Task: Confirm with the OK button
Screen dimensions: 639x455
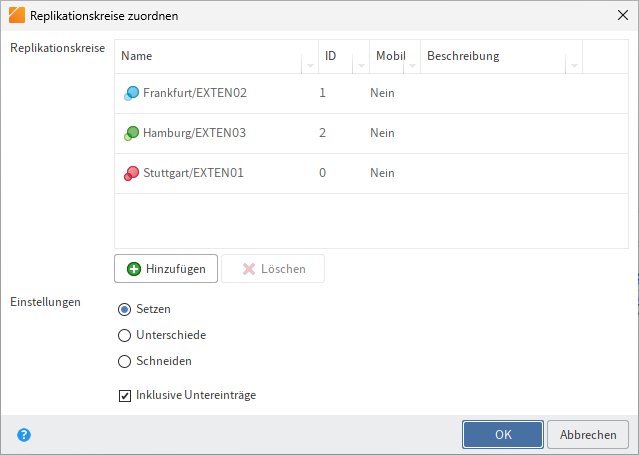Action: pos(502,435)
